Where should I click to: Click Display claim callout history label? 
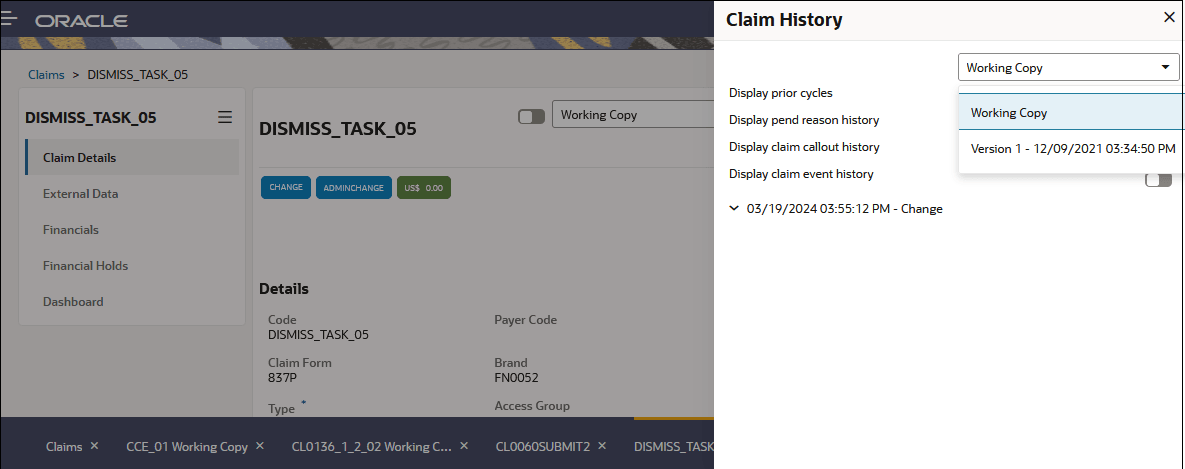[x=804, y=147]
